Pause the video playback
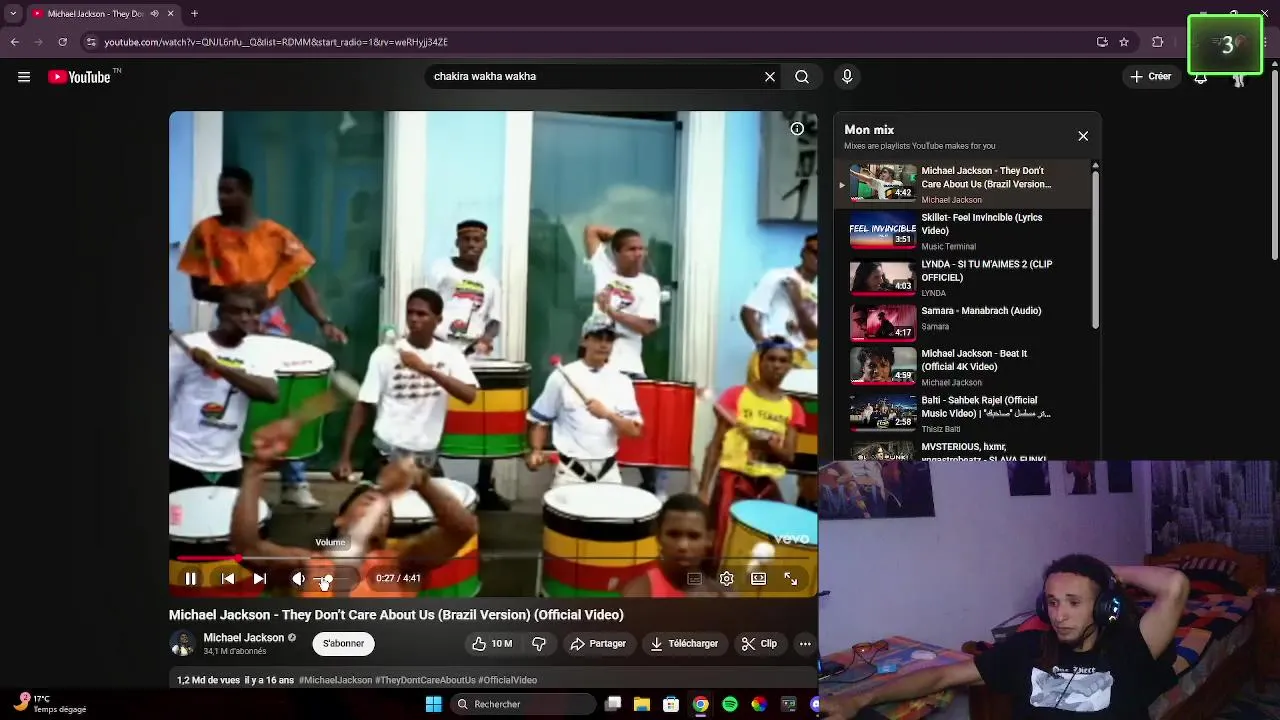 [190, 578]
